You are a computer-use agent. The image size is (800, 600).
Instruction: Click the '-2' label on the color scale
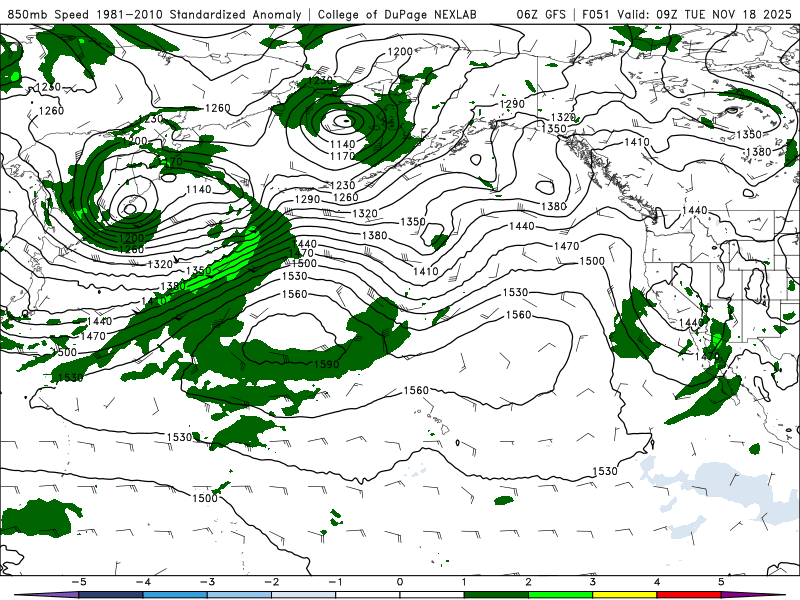[271, 582]
